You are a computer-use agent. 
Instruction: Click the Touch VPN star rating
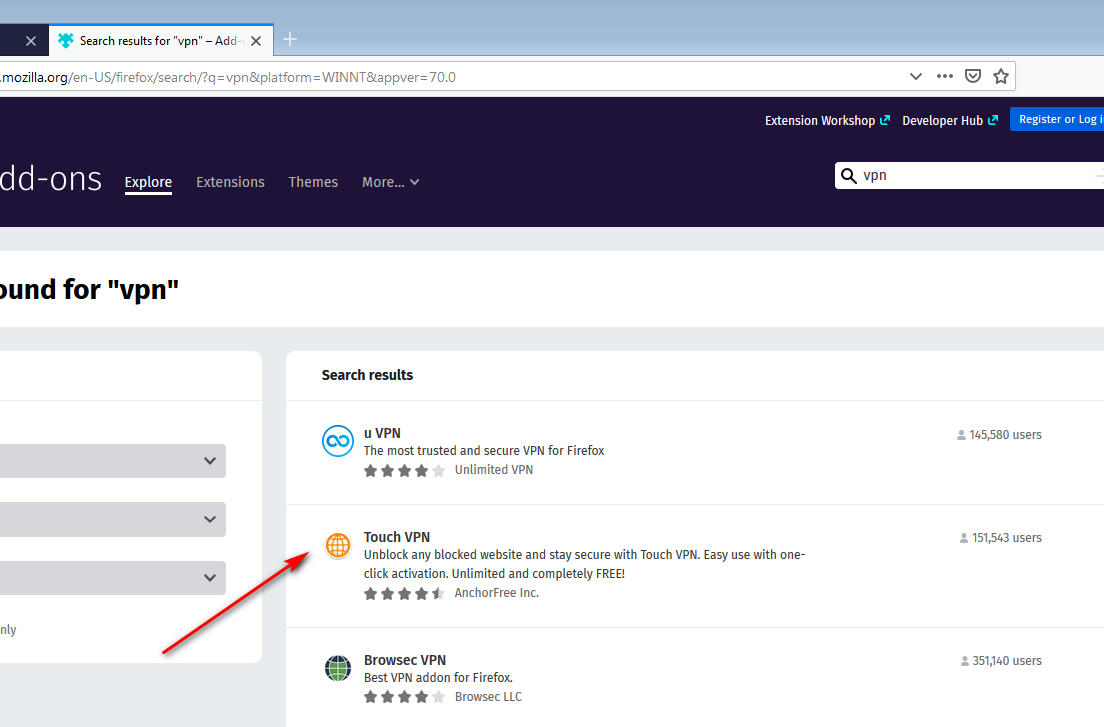pos(404,593)
